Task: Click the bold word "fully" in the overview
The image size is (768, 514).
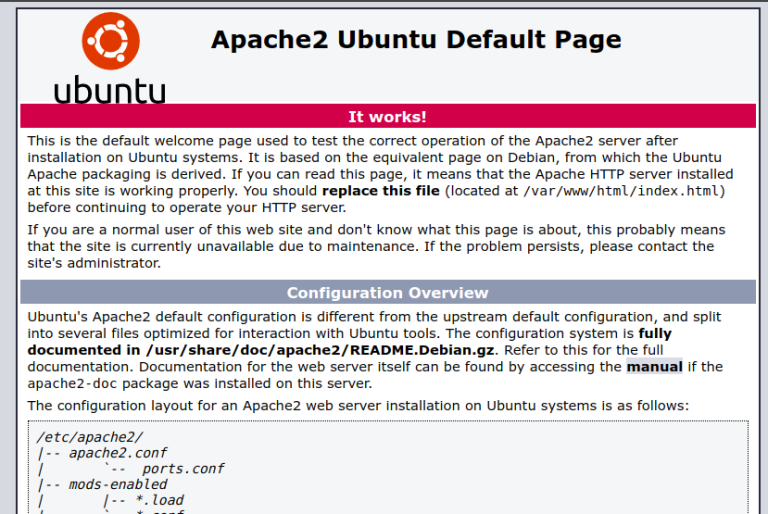Action: (655, 334)
